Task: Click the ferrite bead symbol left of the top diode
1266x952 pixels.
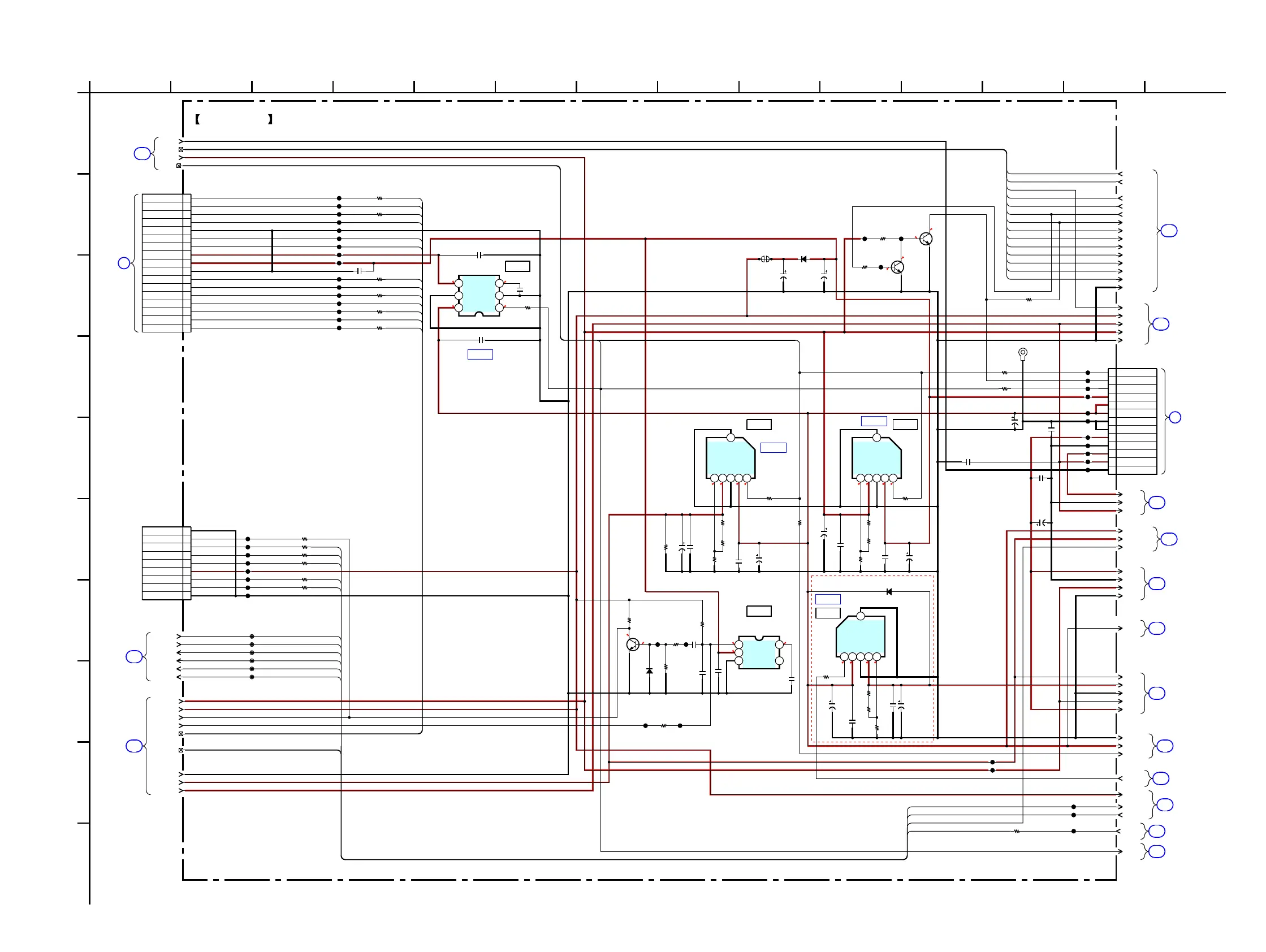Action: [x=765, y=259]
